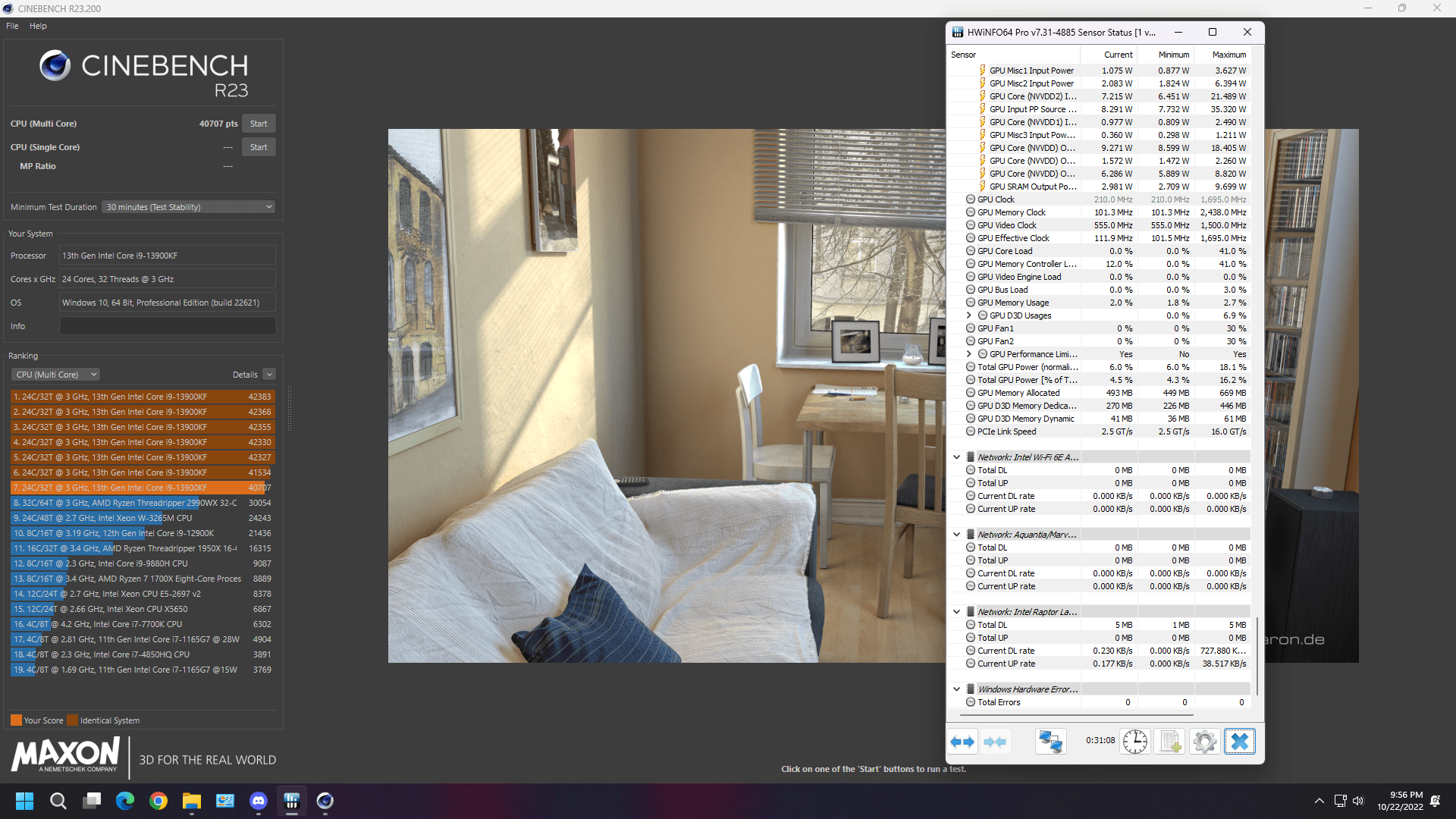Click HWiNFO horizontal scrollbar
1456x819 pixels.
[x=1077, y=715]
